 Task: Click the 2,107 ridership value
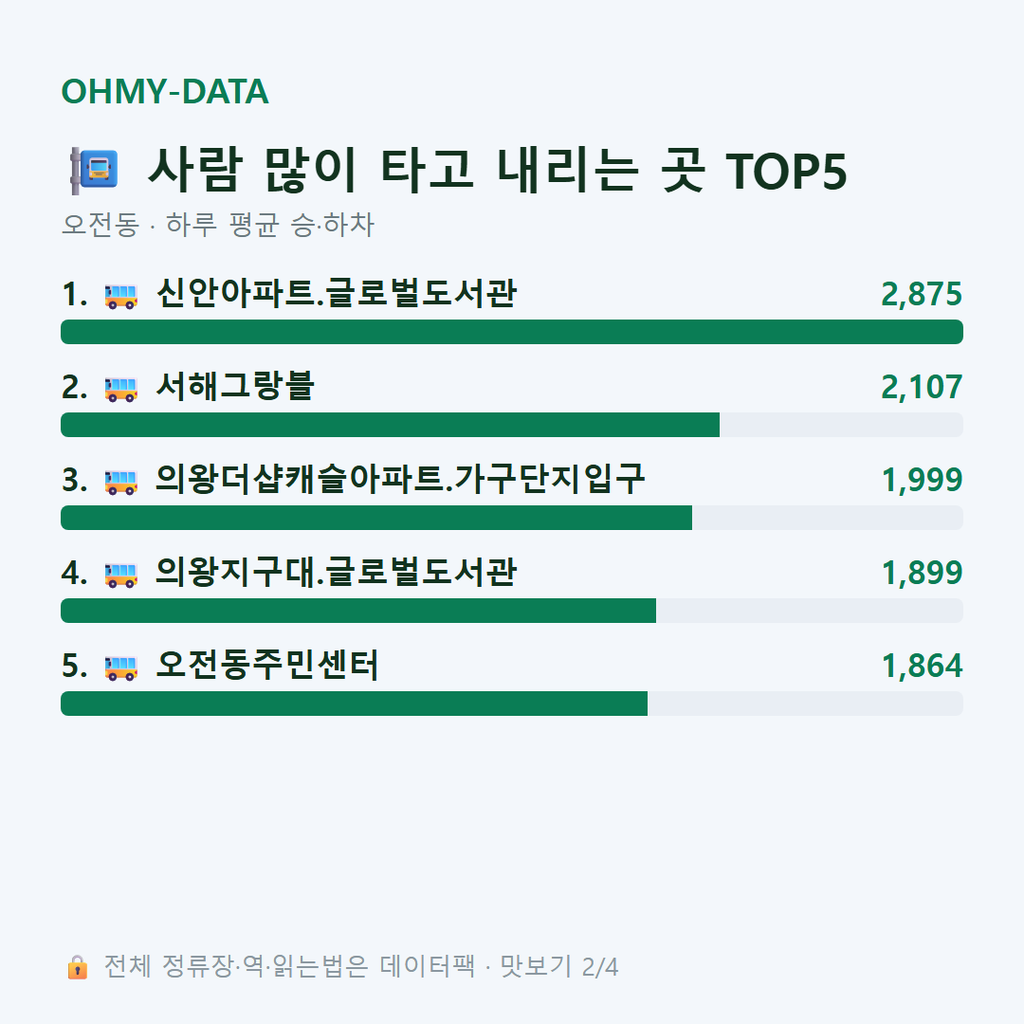(921, 387)
